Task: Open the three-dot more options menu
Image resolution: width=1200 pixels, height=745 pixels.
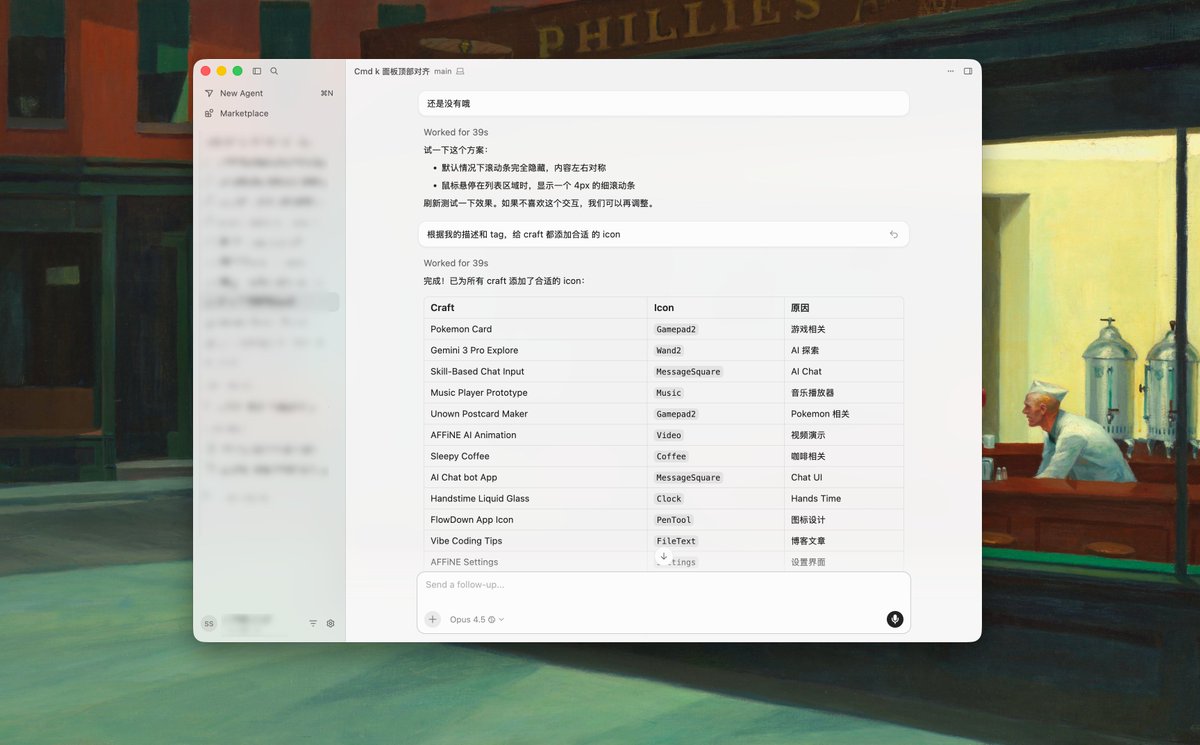Action: click(950, 71)
